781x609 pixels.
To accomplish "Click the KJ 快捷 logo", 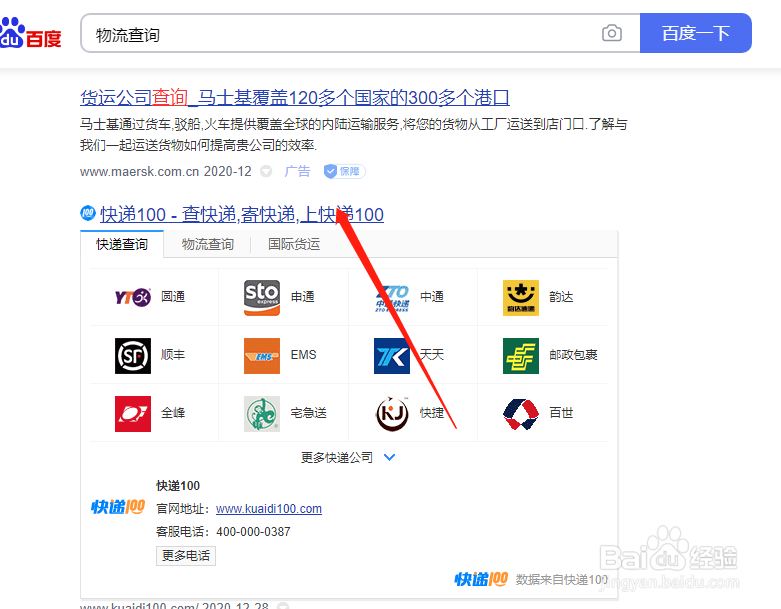I will click(392, 413).
